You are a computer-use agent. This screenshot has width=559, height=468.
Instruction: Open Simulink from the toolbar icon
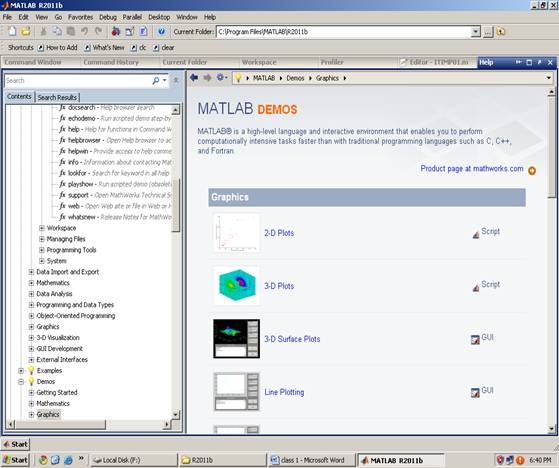click(116, 31)
